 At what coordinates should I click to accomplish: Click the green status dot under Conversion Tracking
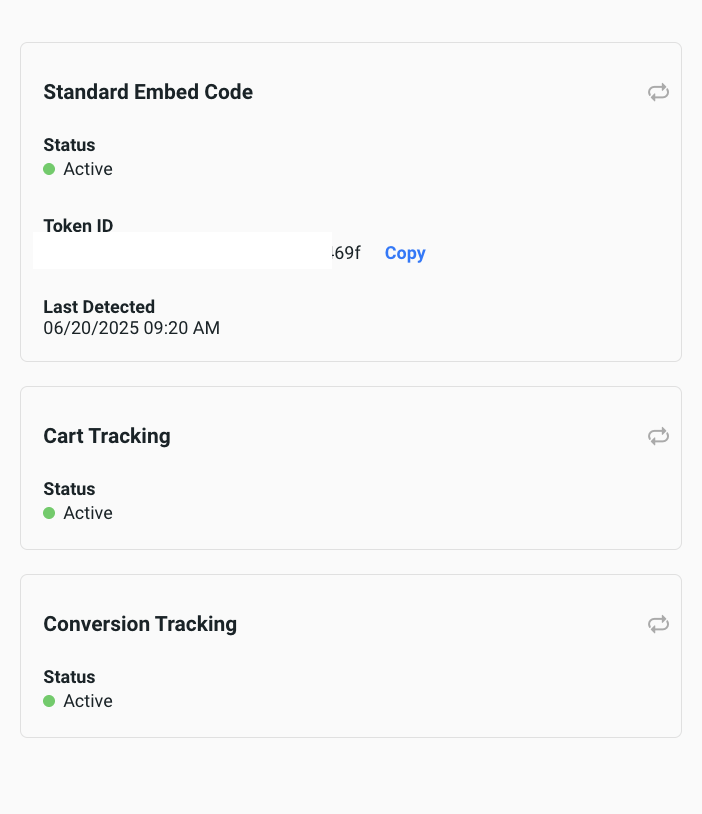(x=49, y=701)
